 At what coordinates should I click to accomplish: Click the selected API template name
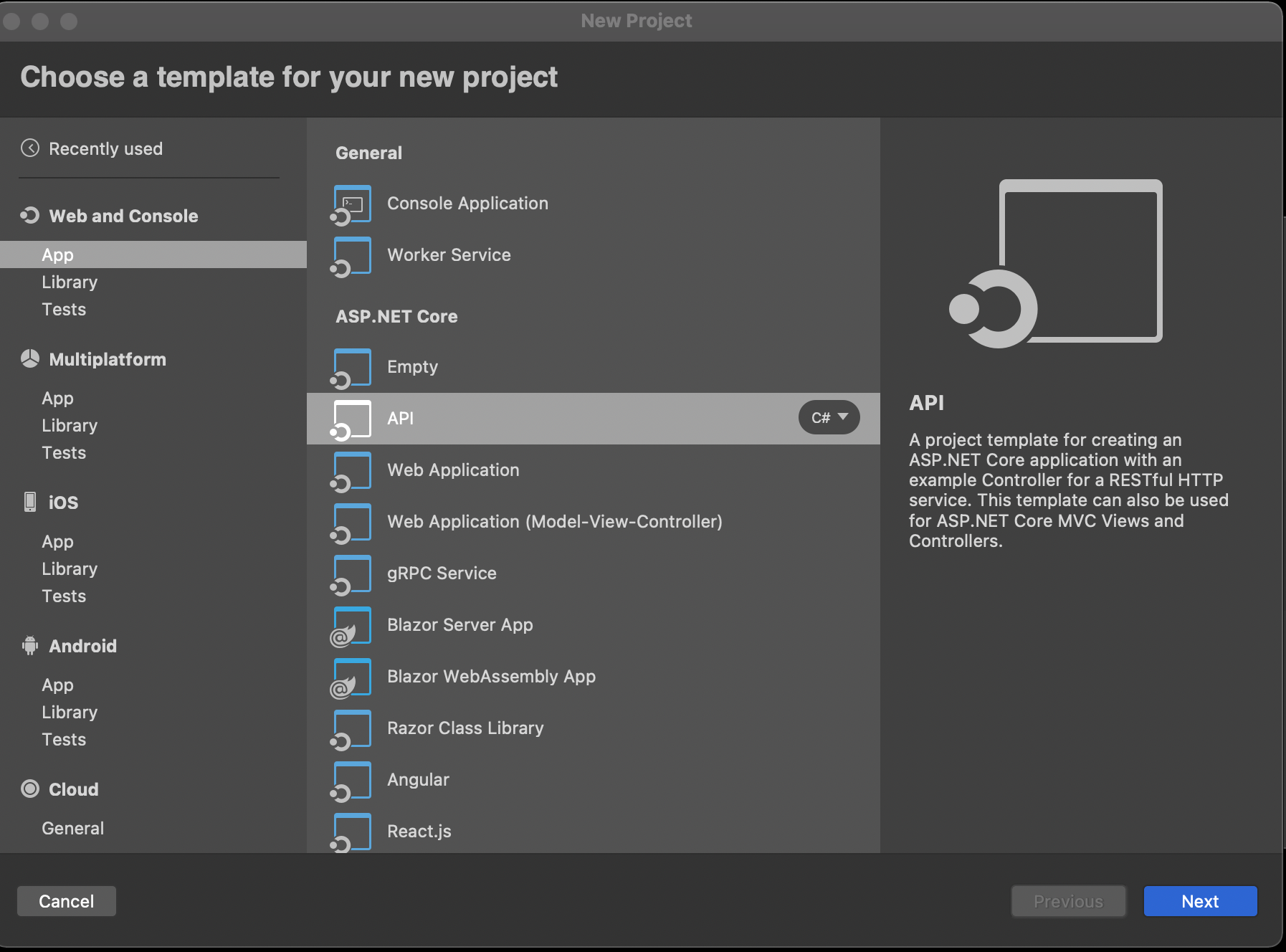click(x=400, y=419)
